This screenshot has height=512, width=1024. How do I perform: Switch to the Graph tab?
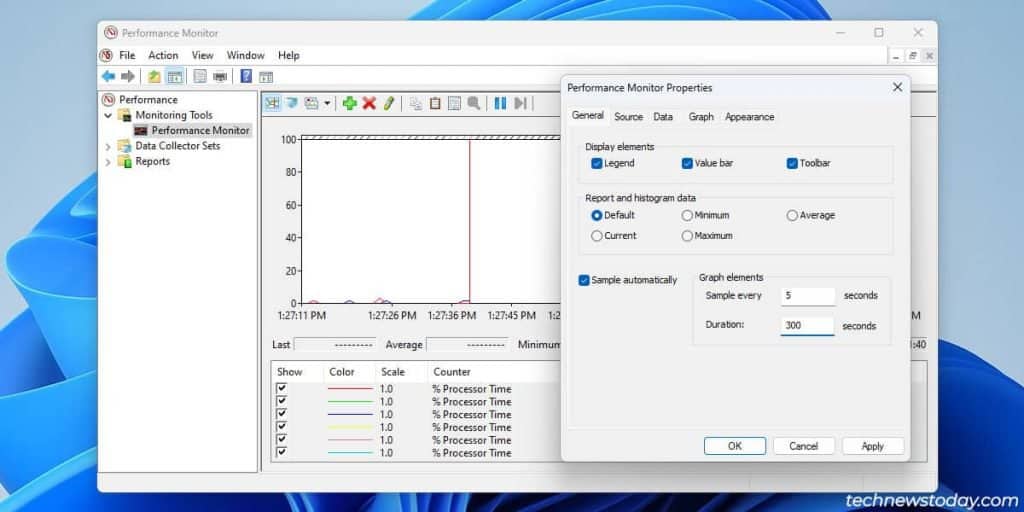[701, 117]
